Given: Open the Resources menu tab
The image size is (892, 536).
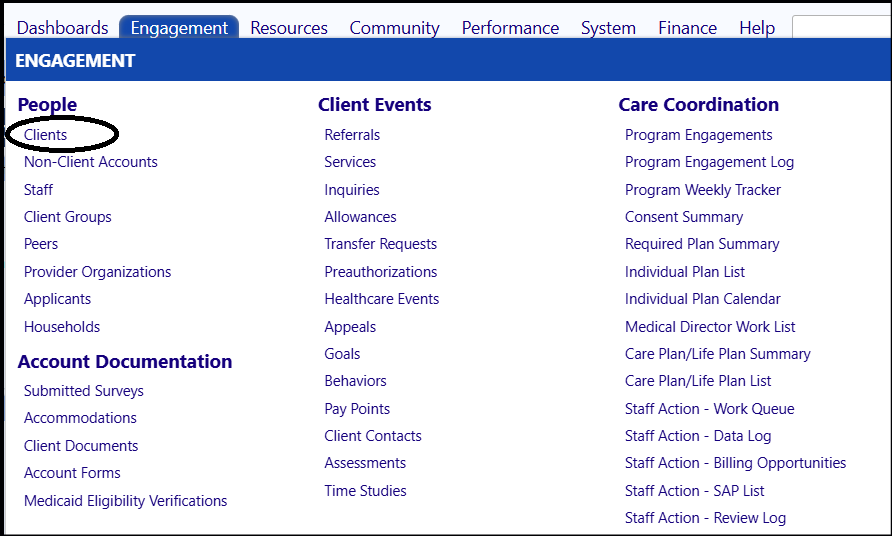Looking at the screenshot, I should coord(289,28).
